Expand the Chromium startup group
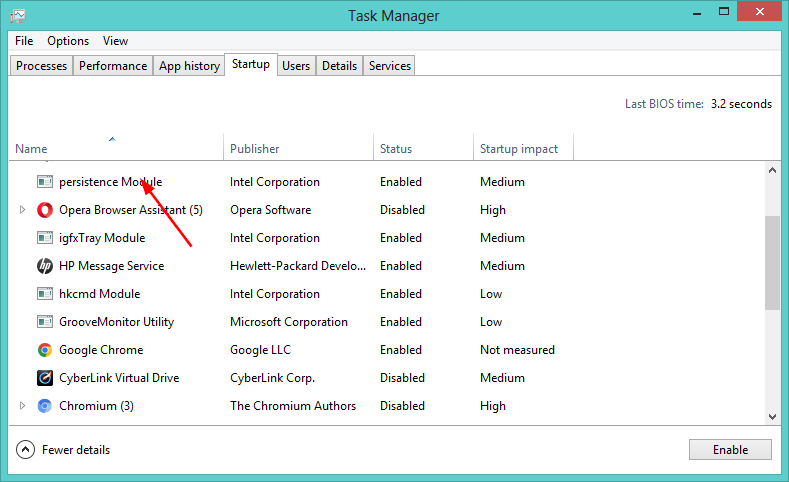Image resolution: width=789 pixels, height=482 pixels. tap(23, 406)
